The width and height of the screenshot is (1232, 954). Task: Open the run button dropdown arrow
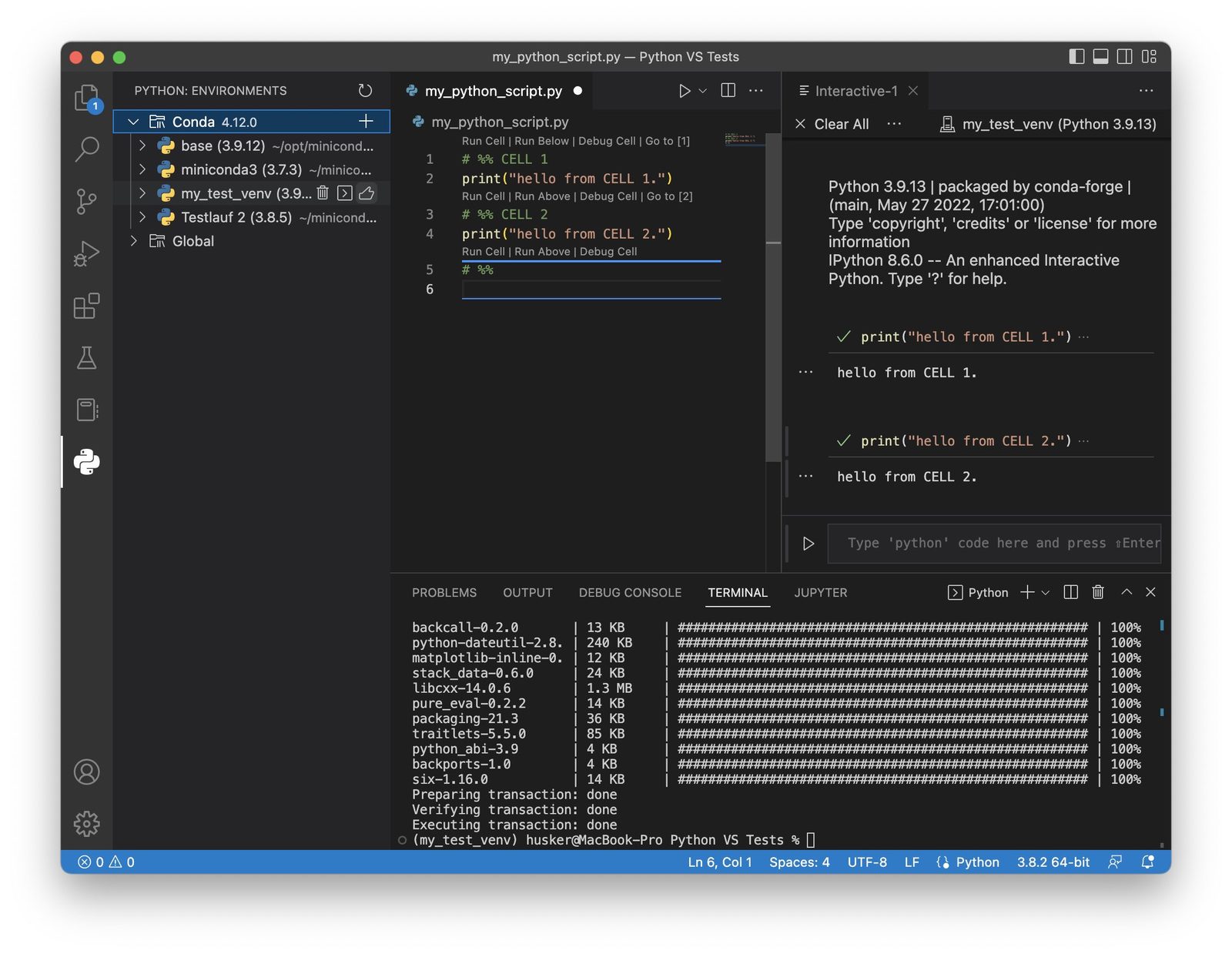click(x=702, y=91)
